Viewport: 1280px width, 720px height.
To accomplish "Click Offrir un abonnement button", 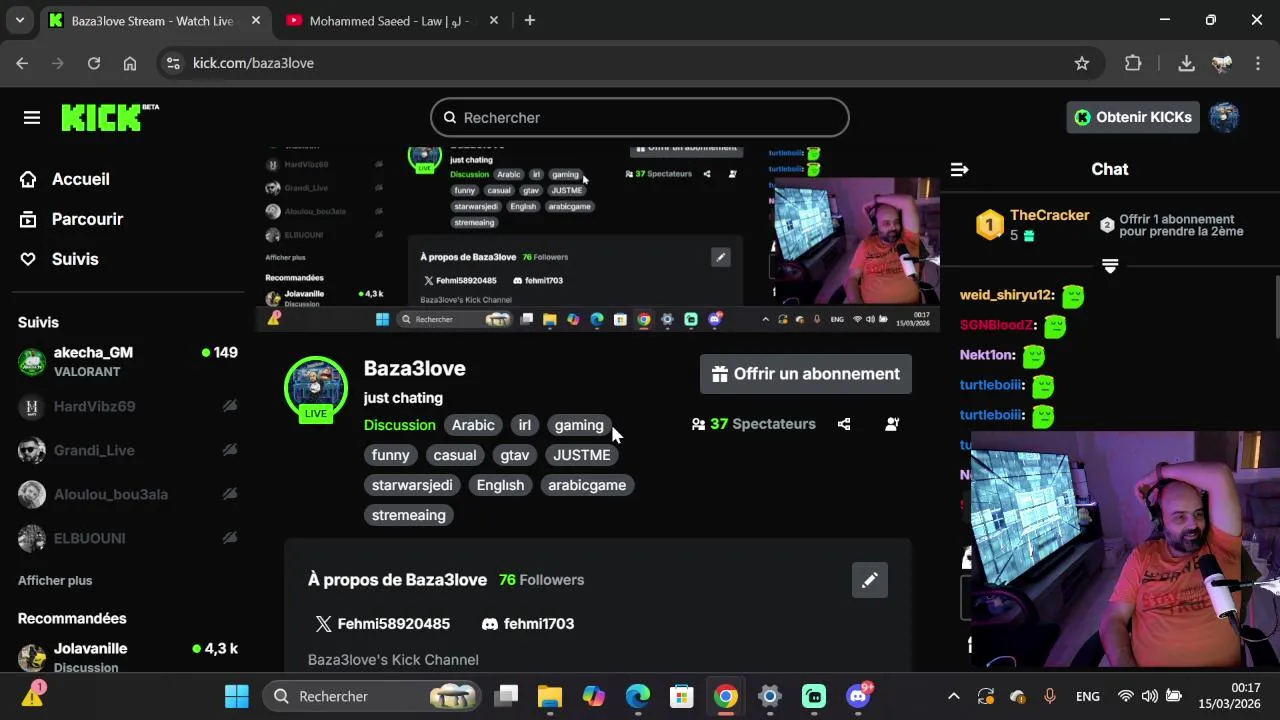I will (806, 374).
